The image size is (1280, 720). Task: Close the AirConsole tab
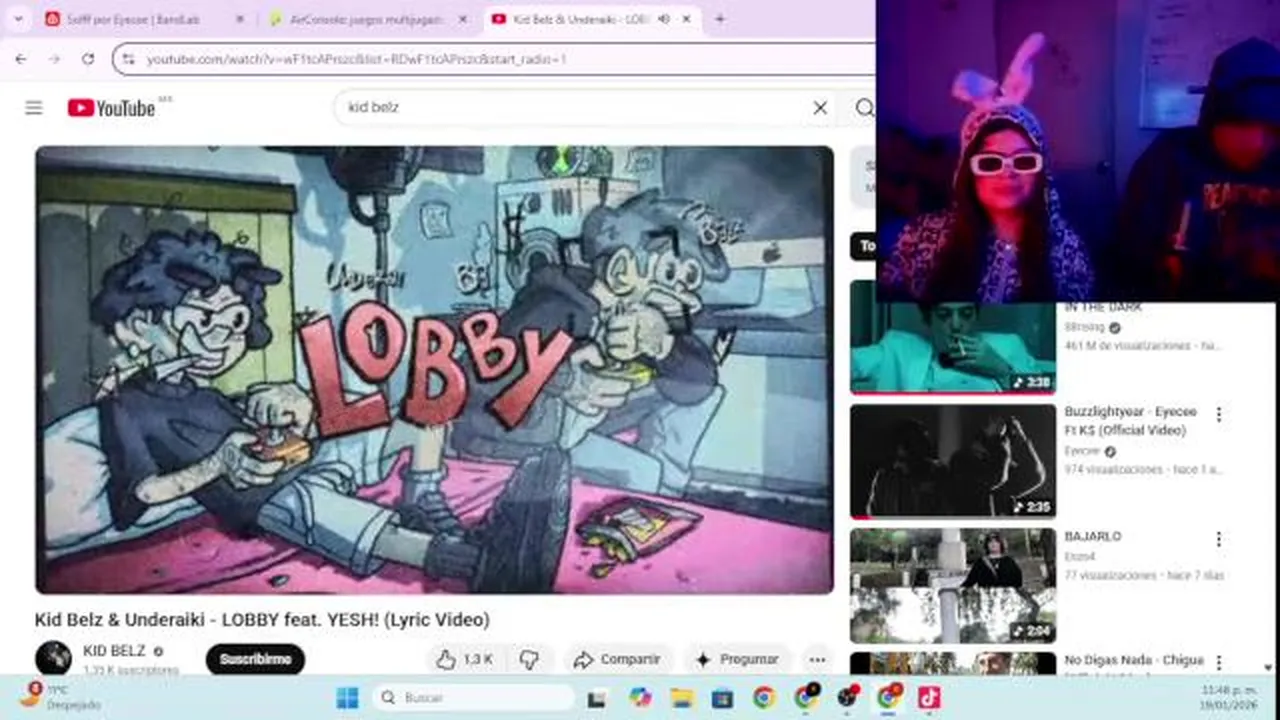point(464,19)
